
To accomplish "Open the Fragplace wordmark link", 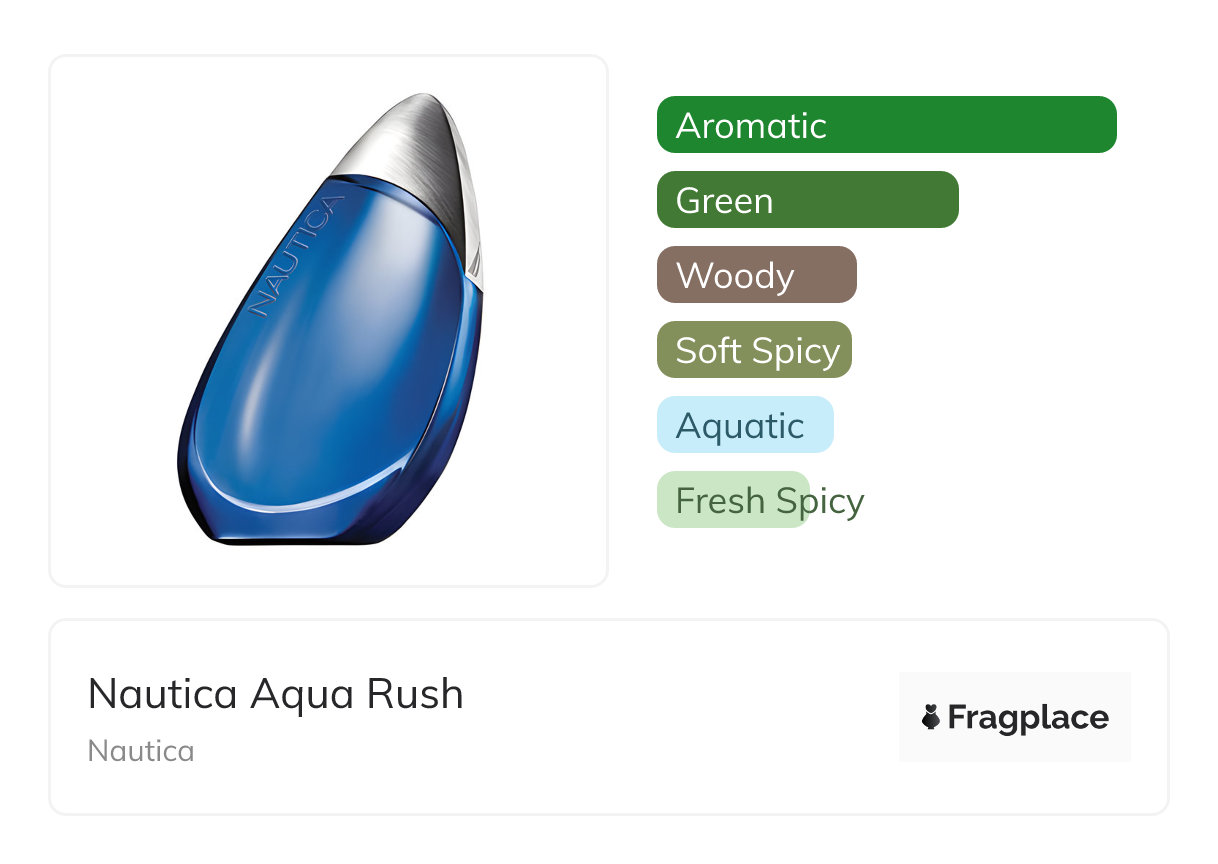I will (x=1028, y=717).
